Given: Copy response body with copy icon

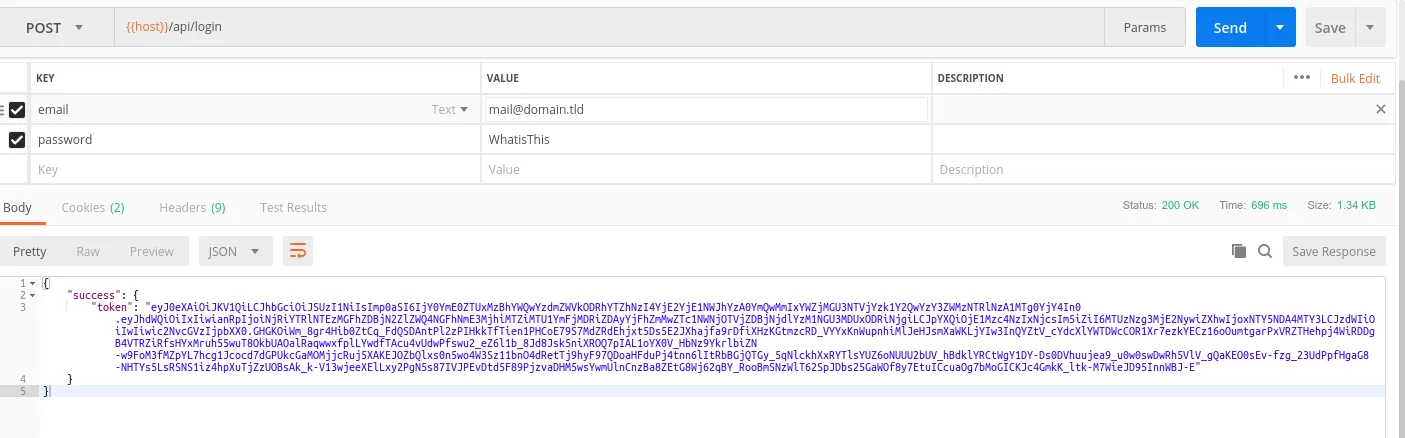Looking at the screenshot, I should tap(1239, 251).
